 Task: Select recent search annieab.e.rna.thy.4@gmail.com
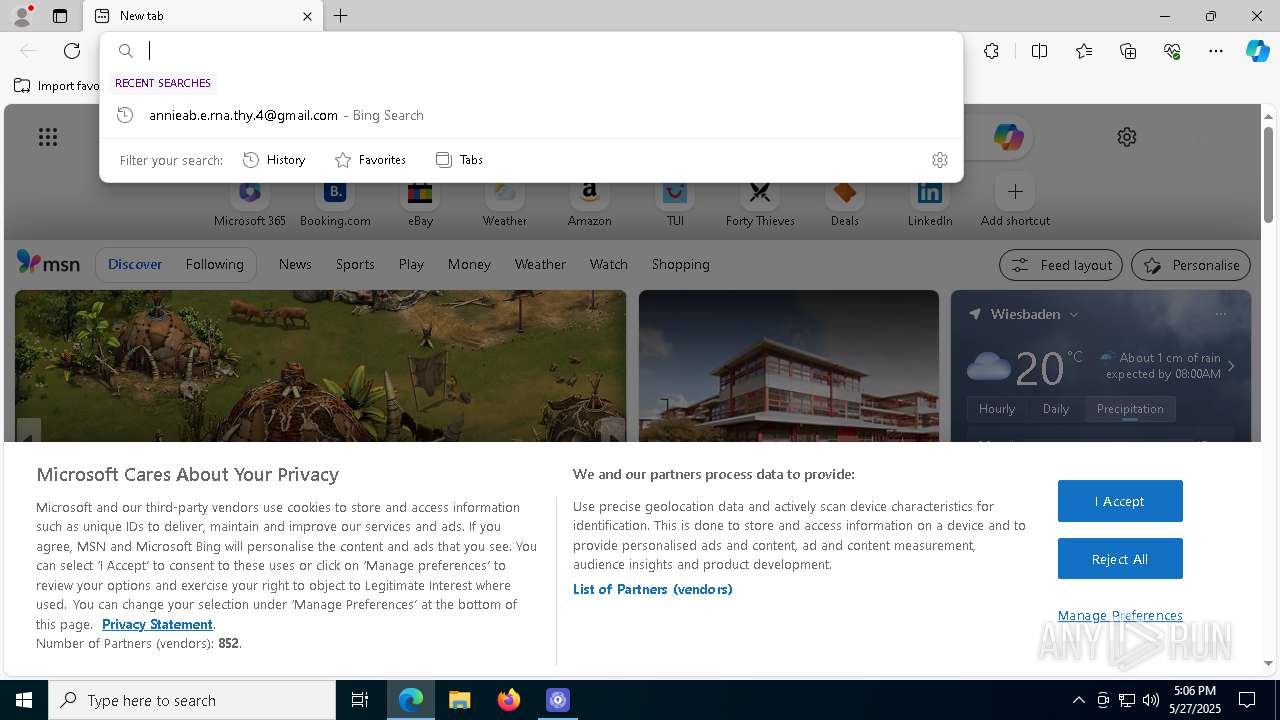(x=531, y=115)
